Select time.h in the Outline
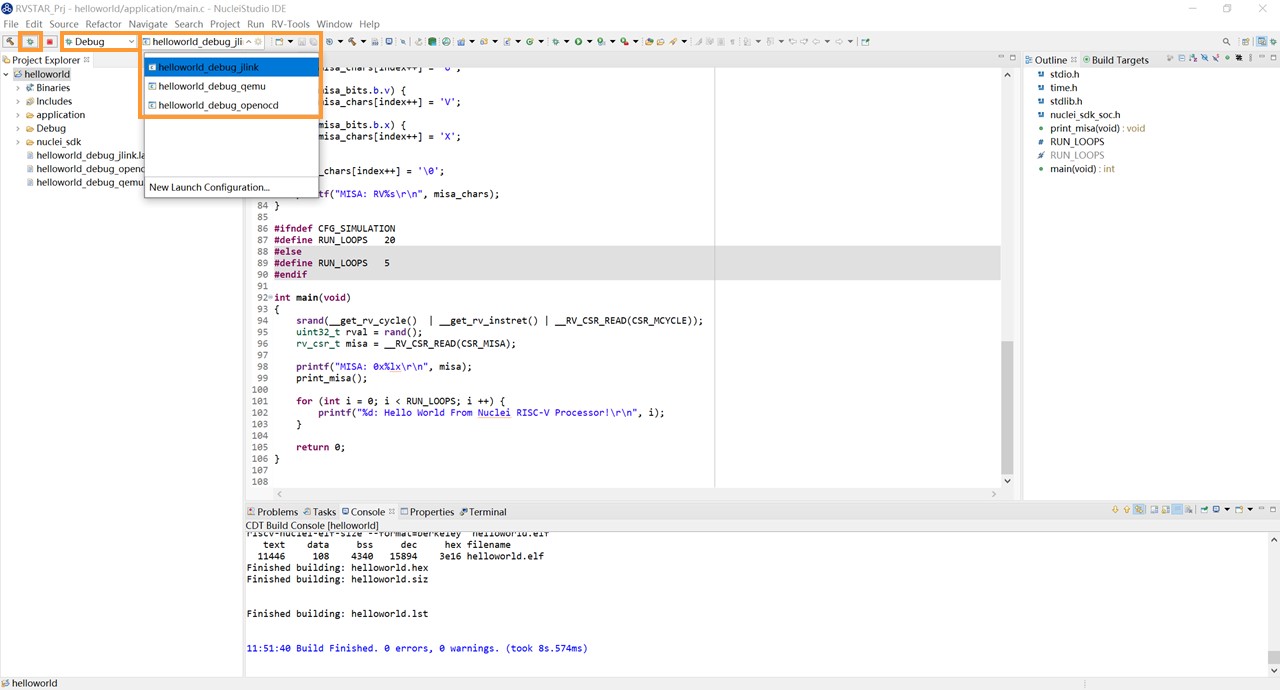The image size is (1280, 690). pyautogui.click(x=1063, y=88)
